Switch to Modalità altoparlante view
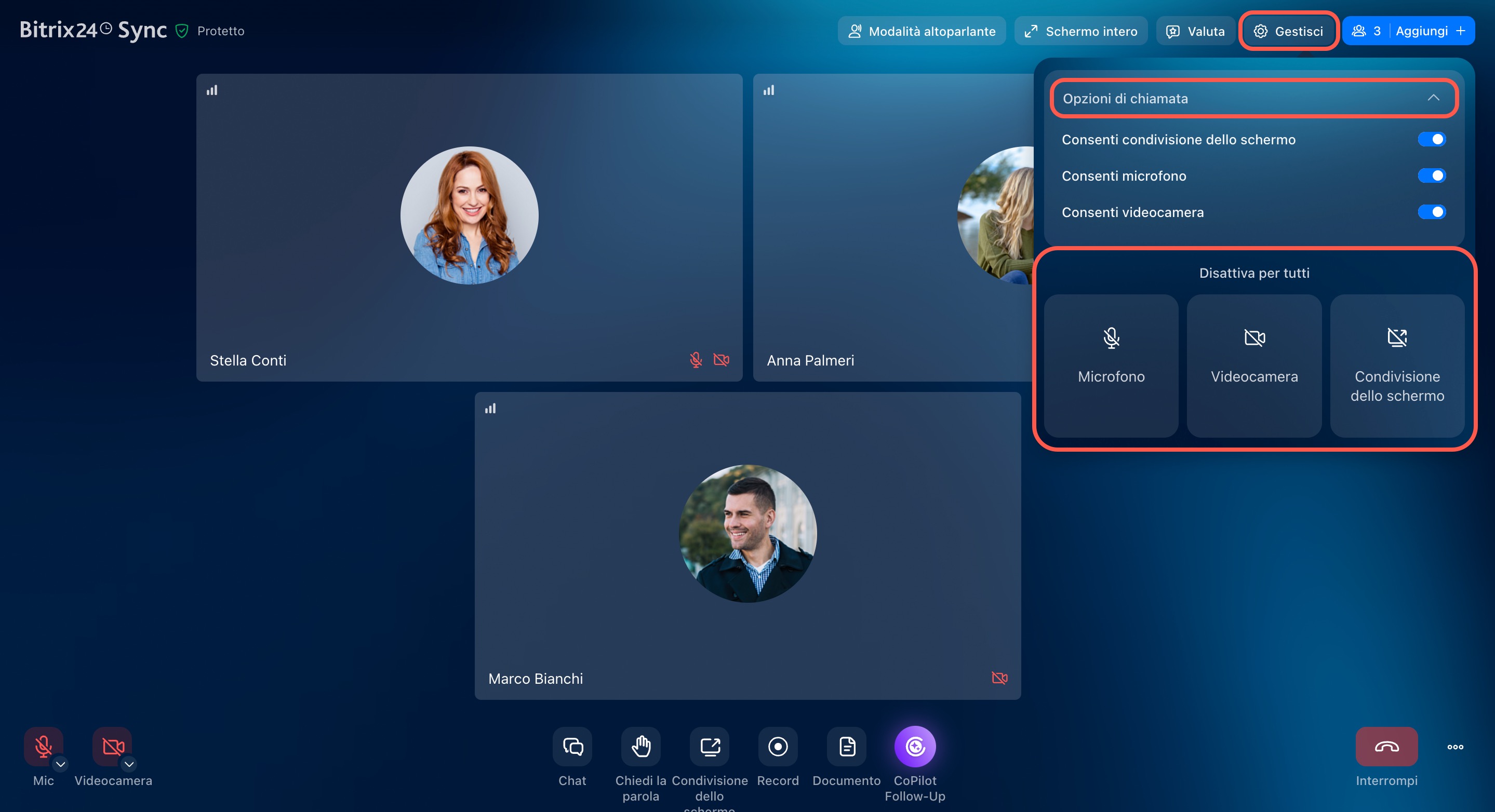Image resolution: width=1495 pixels, height=812 pixels. click(922, 31)
